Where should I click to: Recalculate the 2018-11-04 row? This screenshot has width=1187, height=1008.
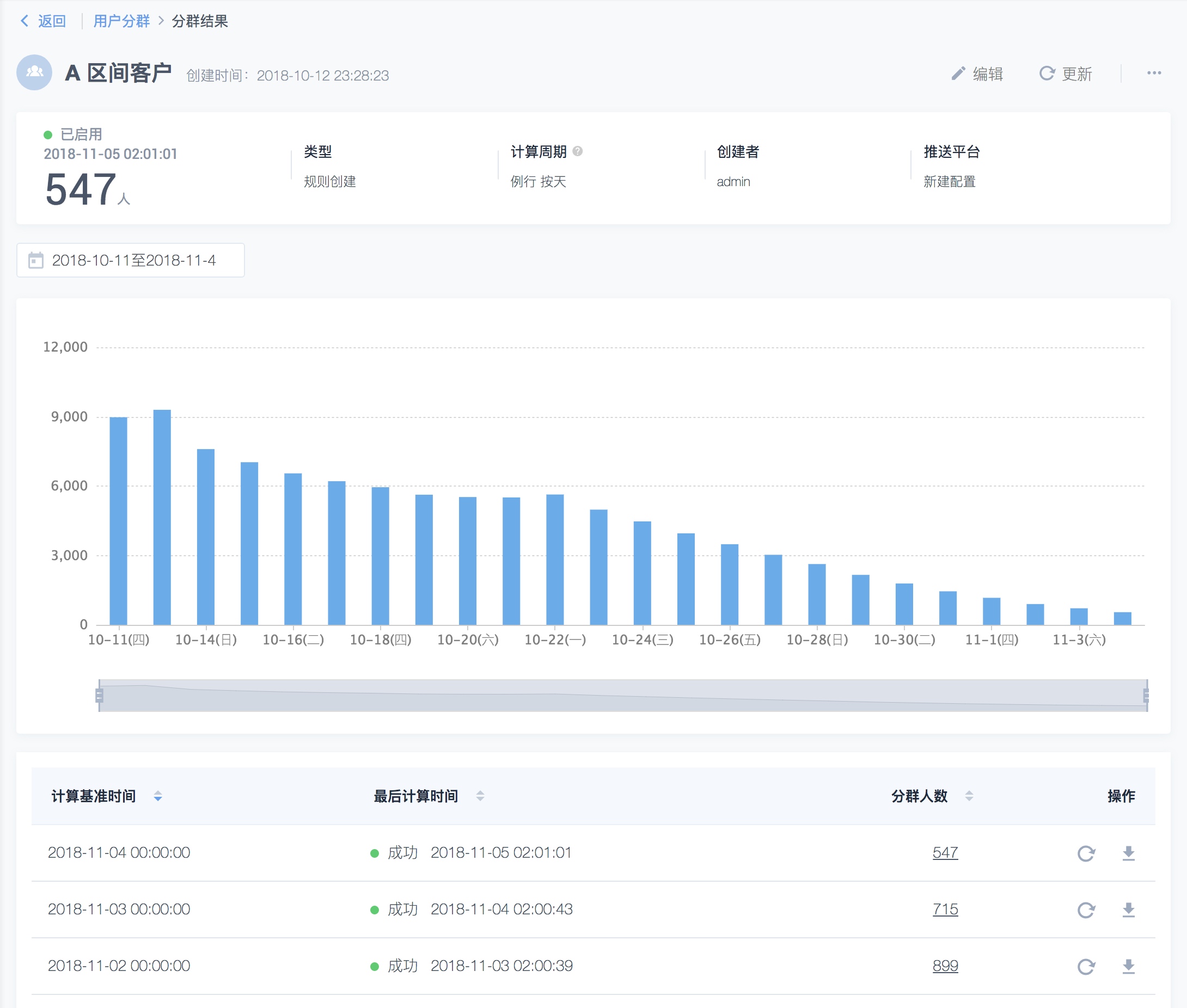click(x=1086, y=853)
